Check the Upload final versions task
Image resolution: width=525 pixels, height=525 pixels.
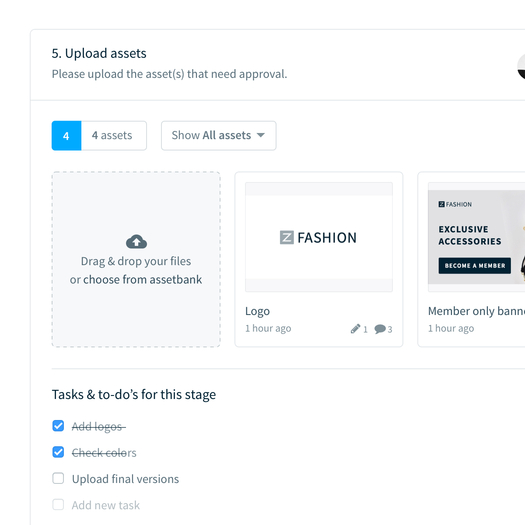(x=58, y=478)
